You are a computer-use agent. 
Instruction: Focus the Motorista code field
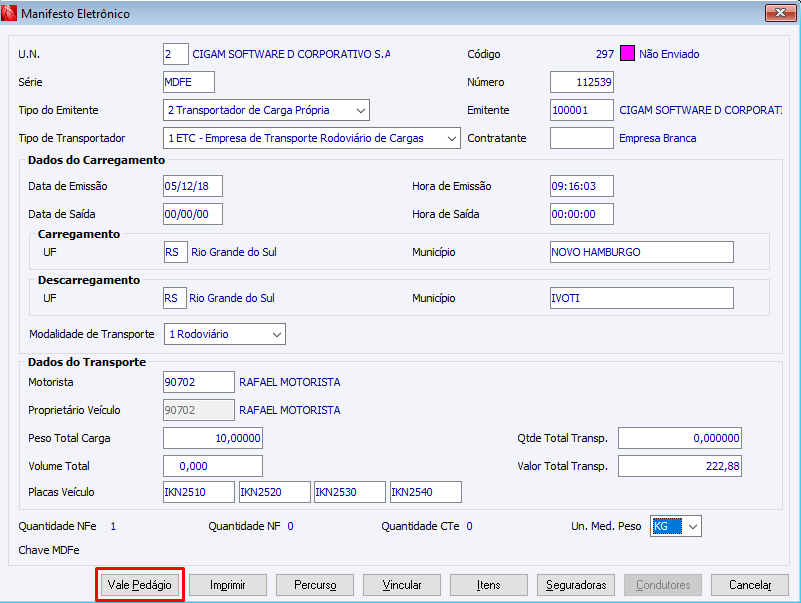[x=199, y=382]
